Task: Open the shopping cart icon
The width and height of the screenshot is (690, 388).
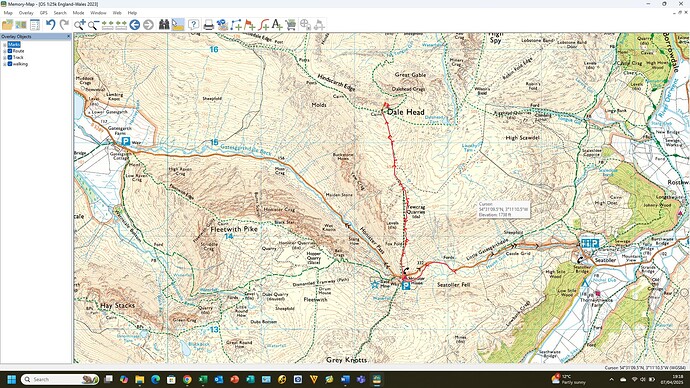Action: (x=290, y=25)
